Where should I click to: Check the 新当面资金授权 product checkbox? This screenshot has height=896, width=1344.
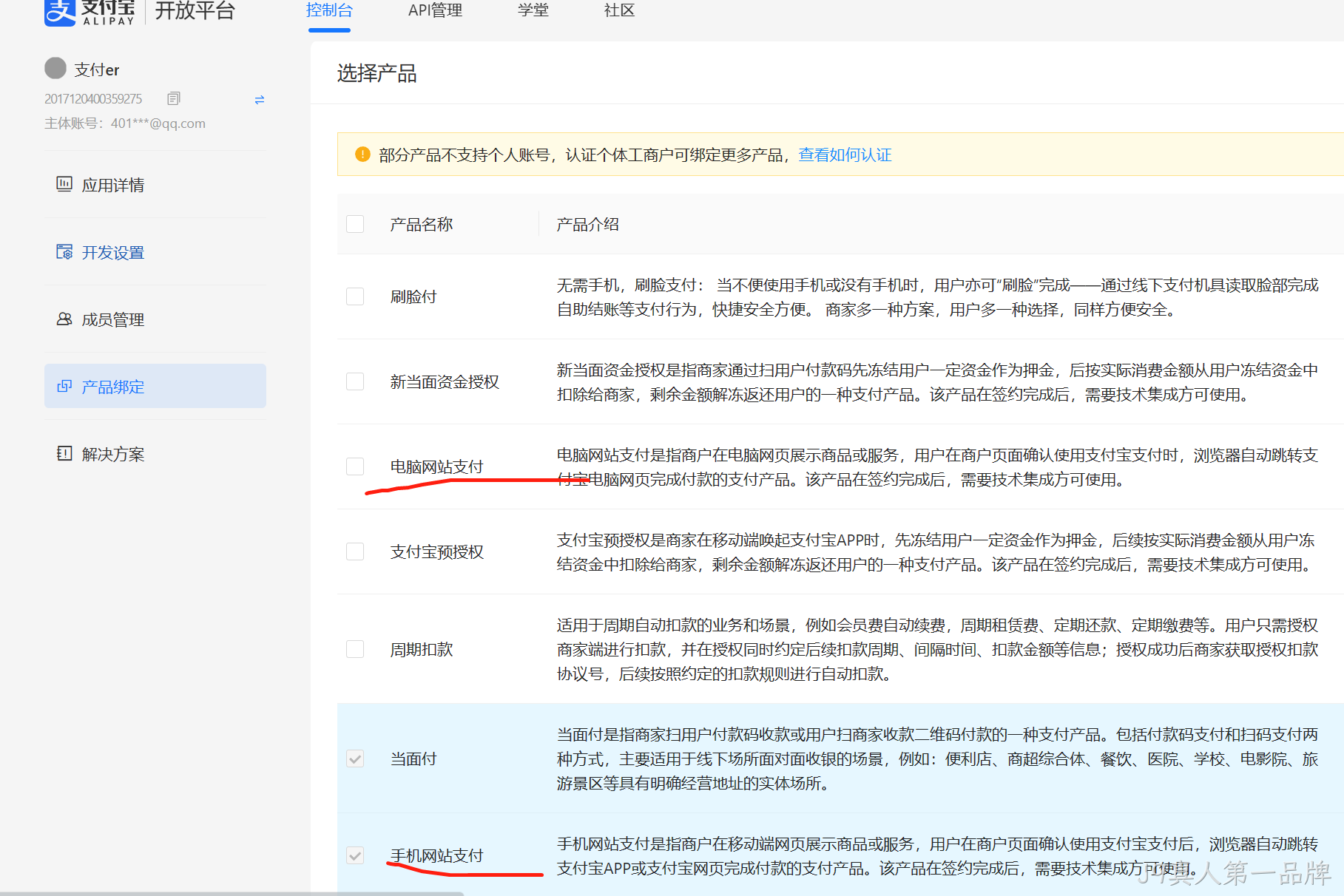pyautogui.click(x=355, y=381)
